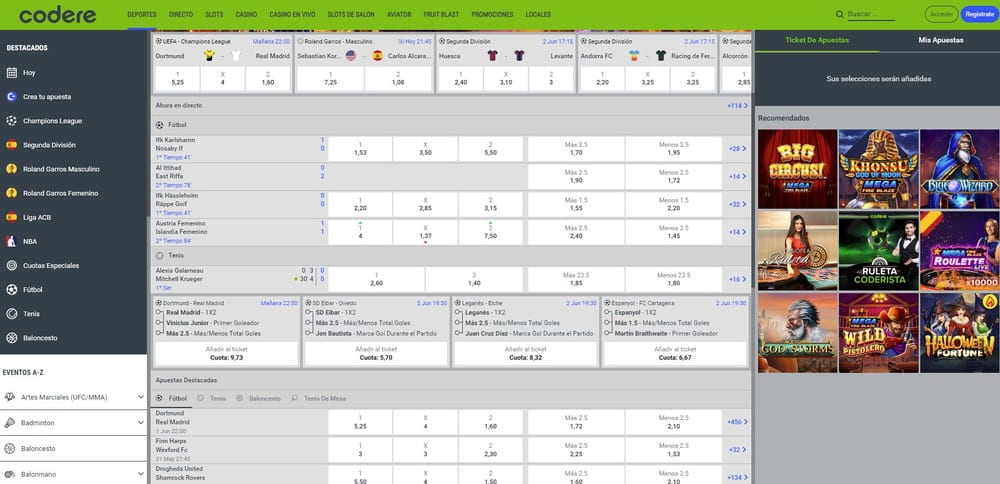Click the Real Madrid white jersey icon
Screen dimensions: 1000x484
coord(236,56)
